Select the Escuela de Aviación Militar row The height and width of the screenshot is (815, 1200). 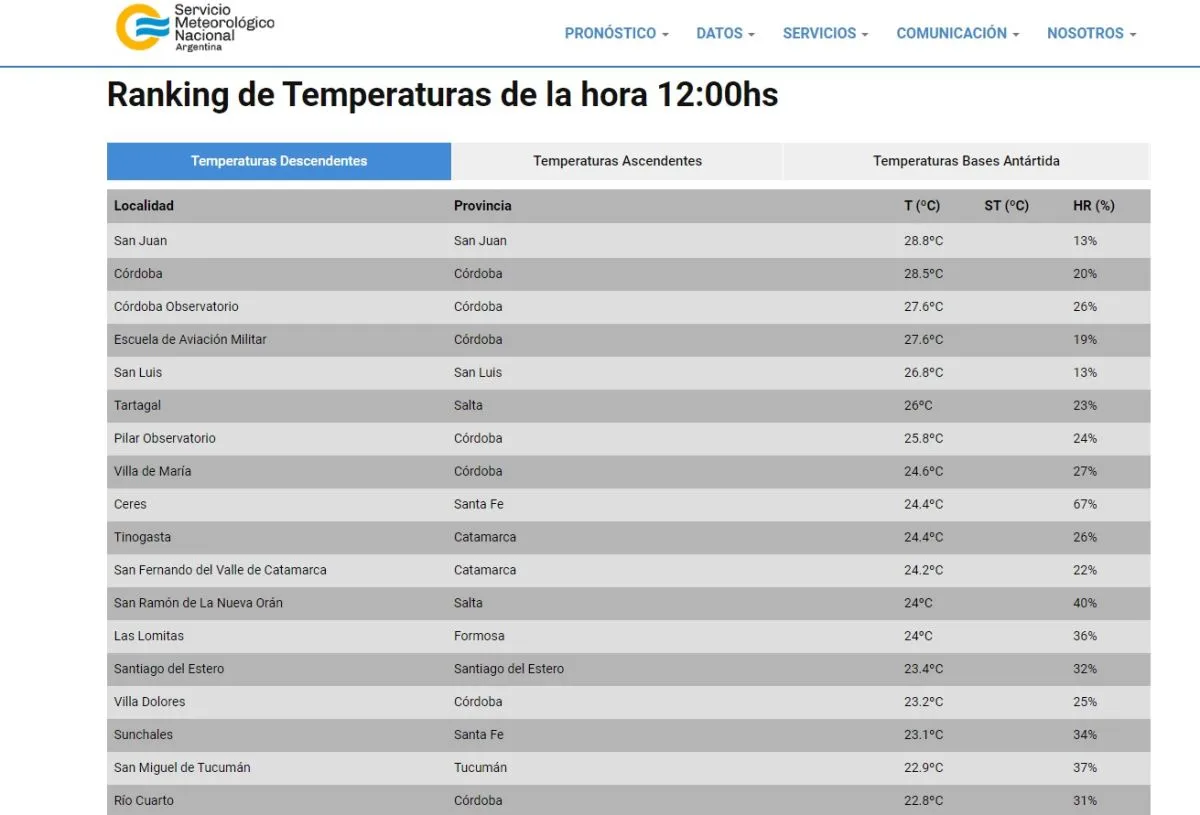(x=190, y=340)
